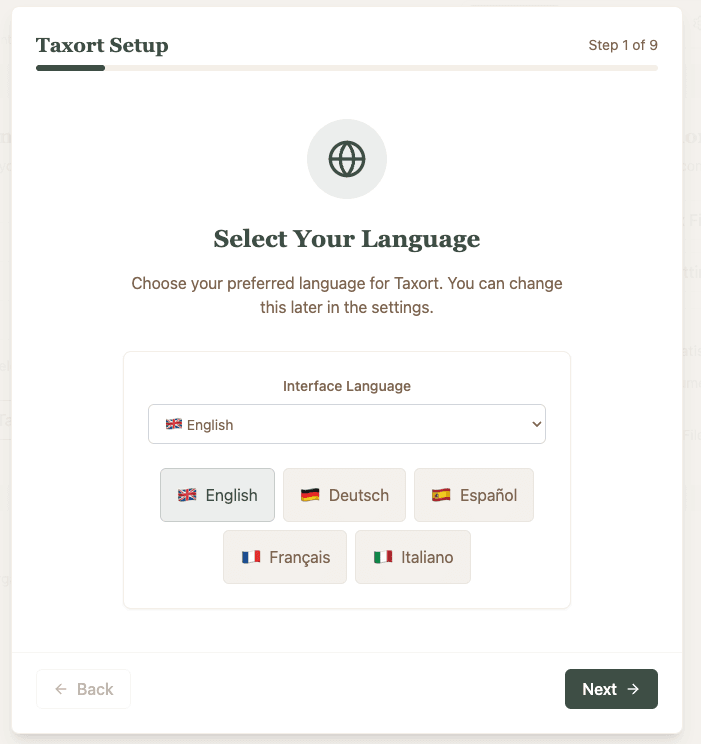The width and height of the screenshot is (701, 744).
Task: Pick the Español language button
Action: pos(474,495)
